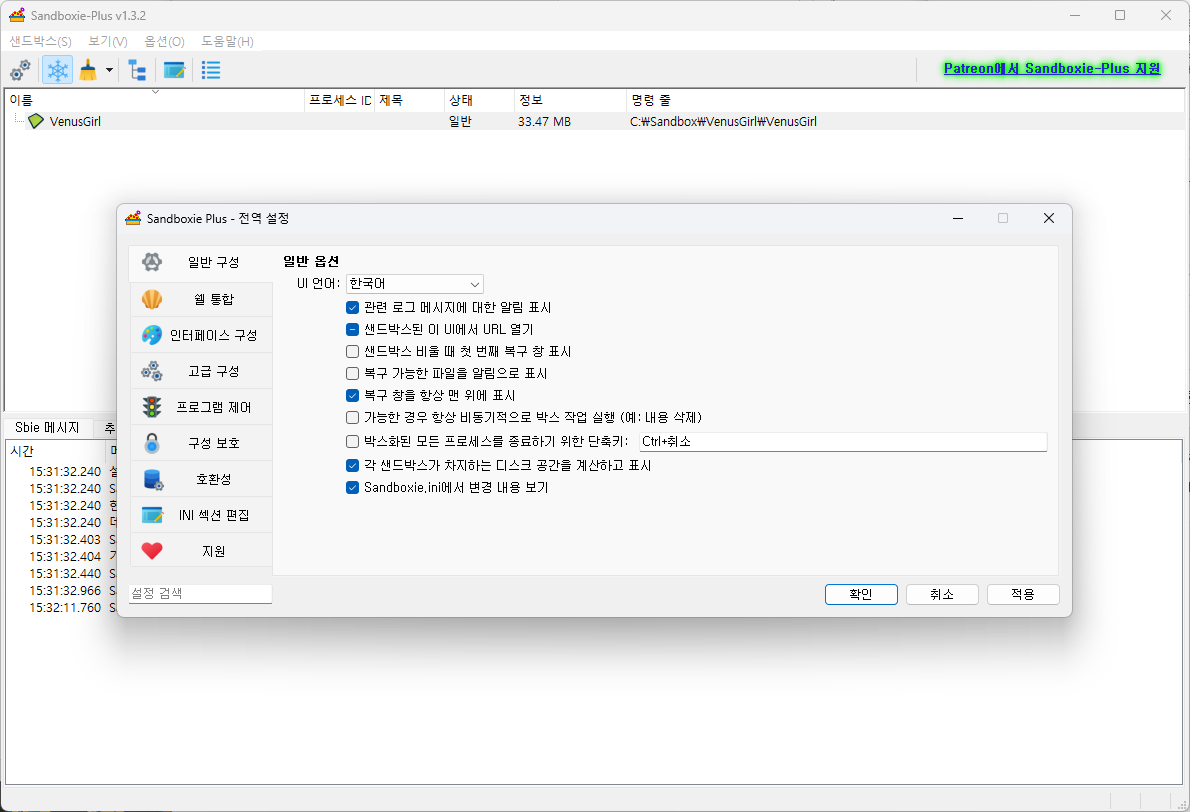Select the 33.47 MB info cell
The width and height of the screenshot is (1190, 812).
(x=544, y=121)
